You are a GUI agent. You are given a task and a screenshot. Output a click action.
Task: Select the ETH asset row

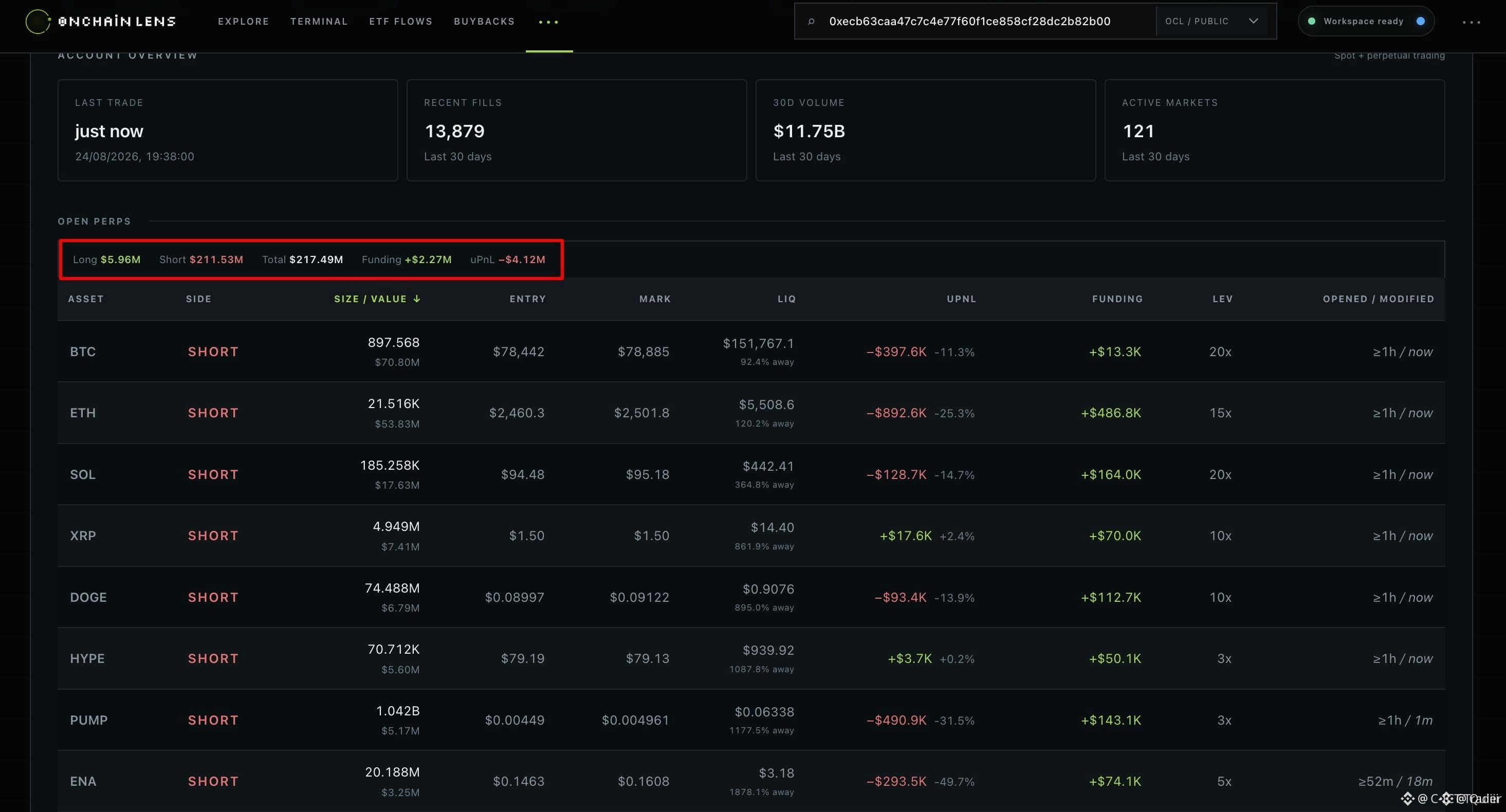[751, 413]
